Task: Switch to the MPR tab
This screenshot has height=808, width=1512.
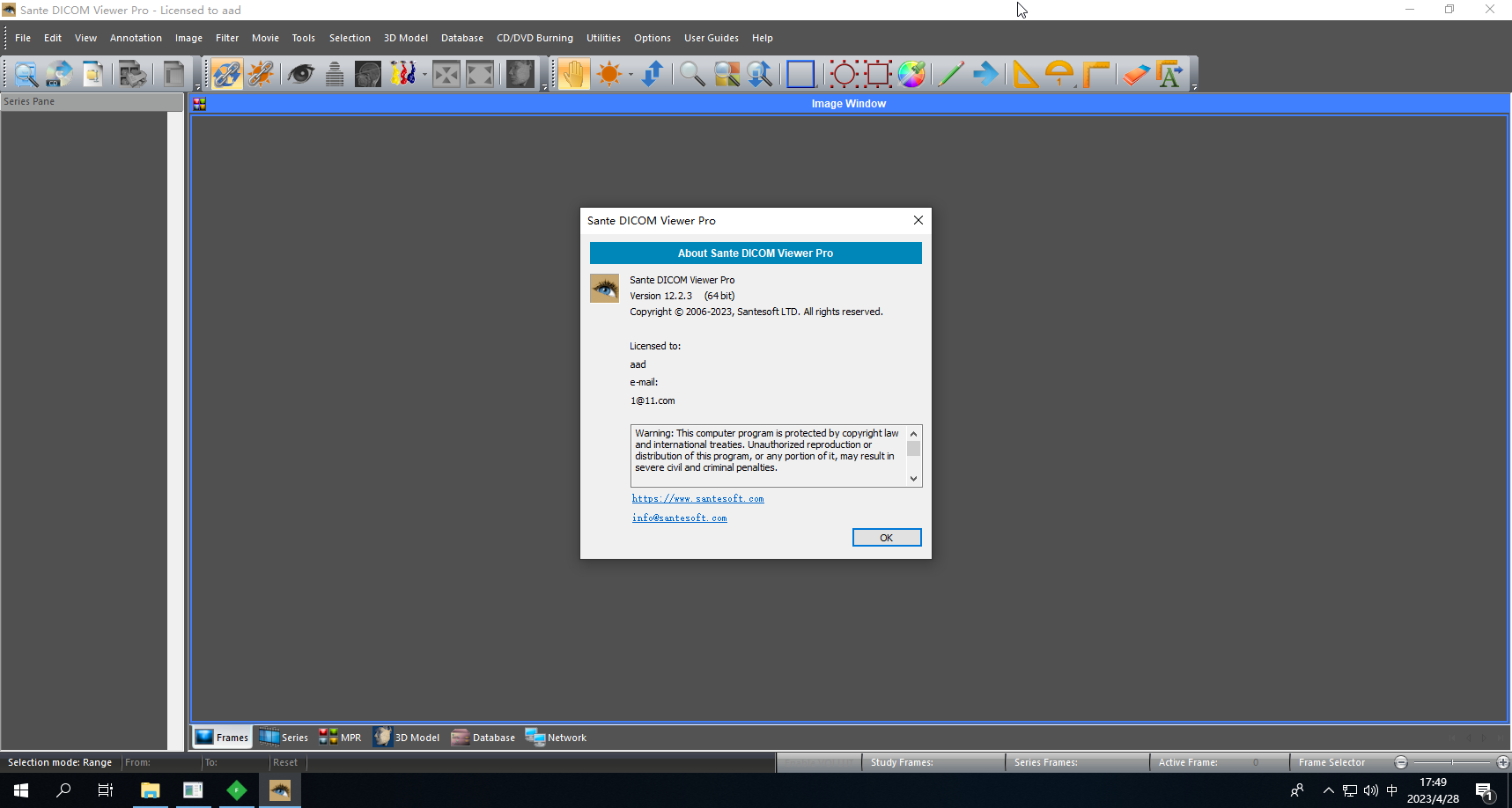Action: point(340,738)
